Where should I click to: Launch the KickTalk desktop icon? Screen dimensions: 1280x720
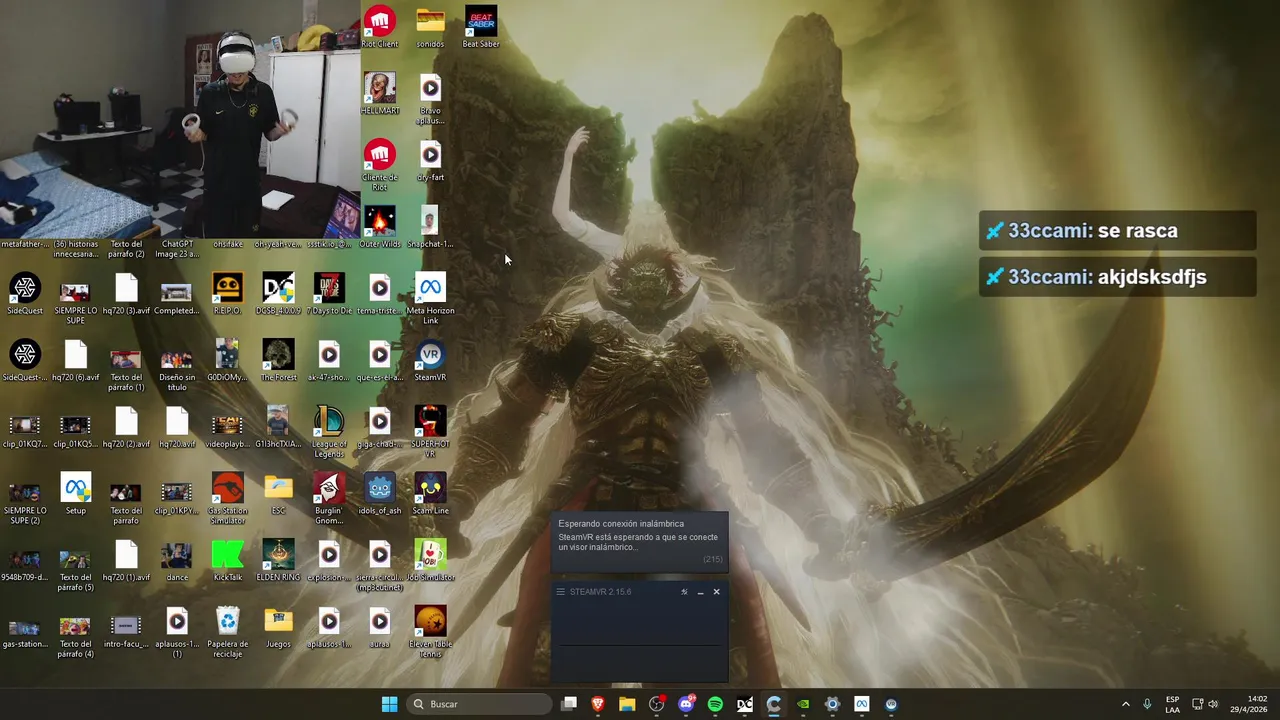tap(227, 560)
